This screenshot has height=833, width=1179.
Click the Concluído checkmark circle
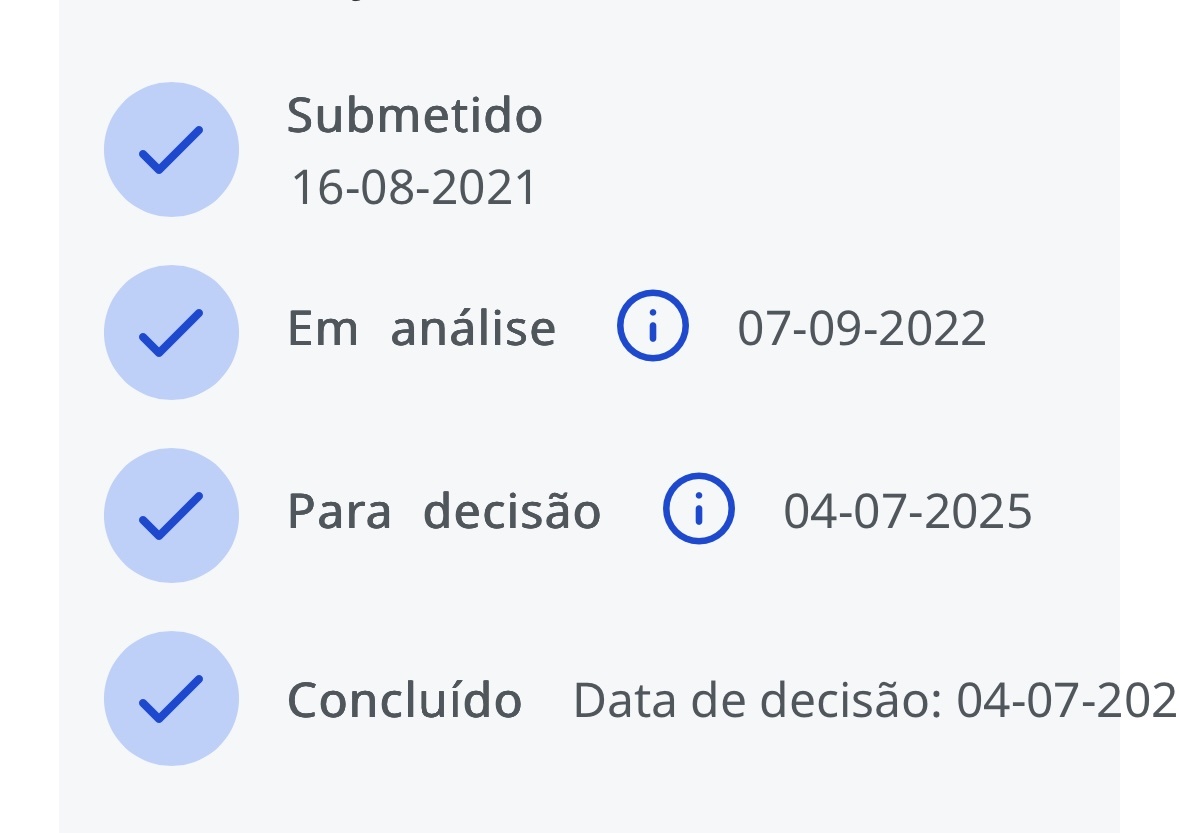point(171,698)
